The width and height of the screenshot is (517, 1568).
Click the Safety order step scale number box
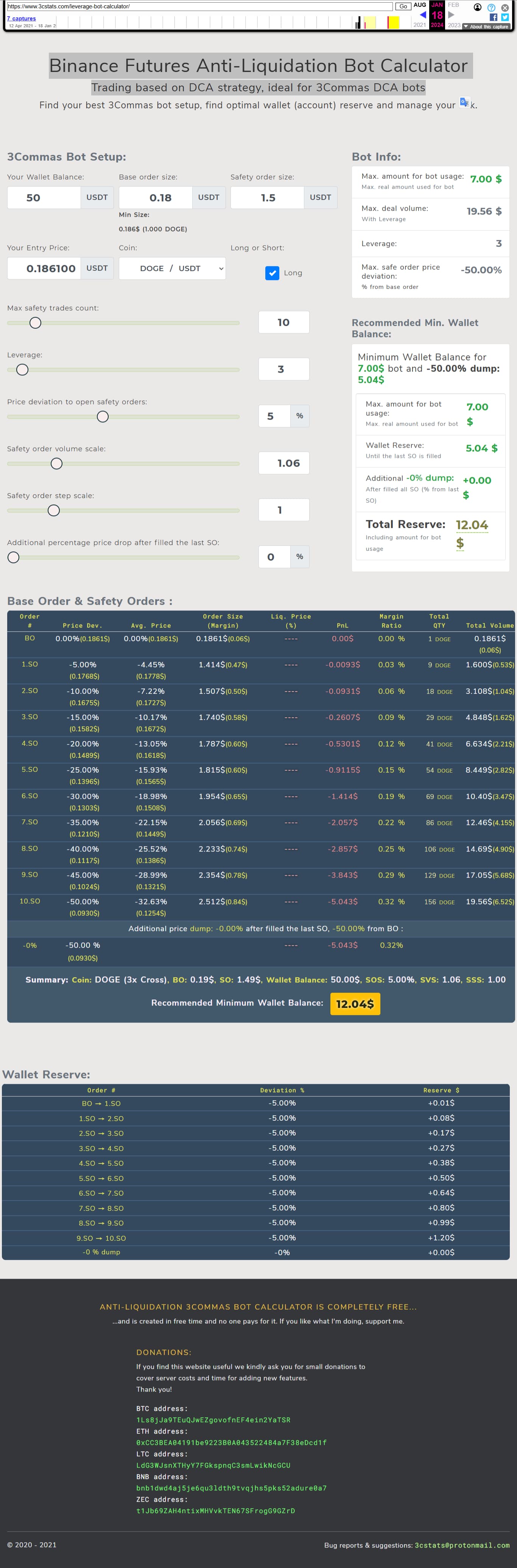pos(284,509)
